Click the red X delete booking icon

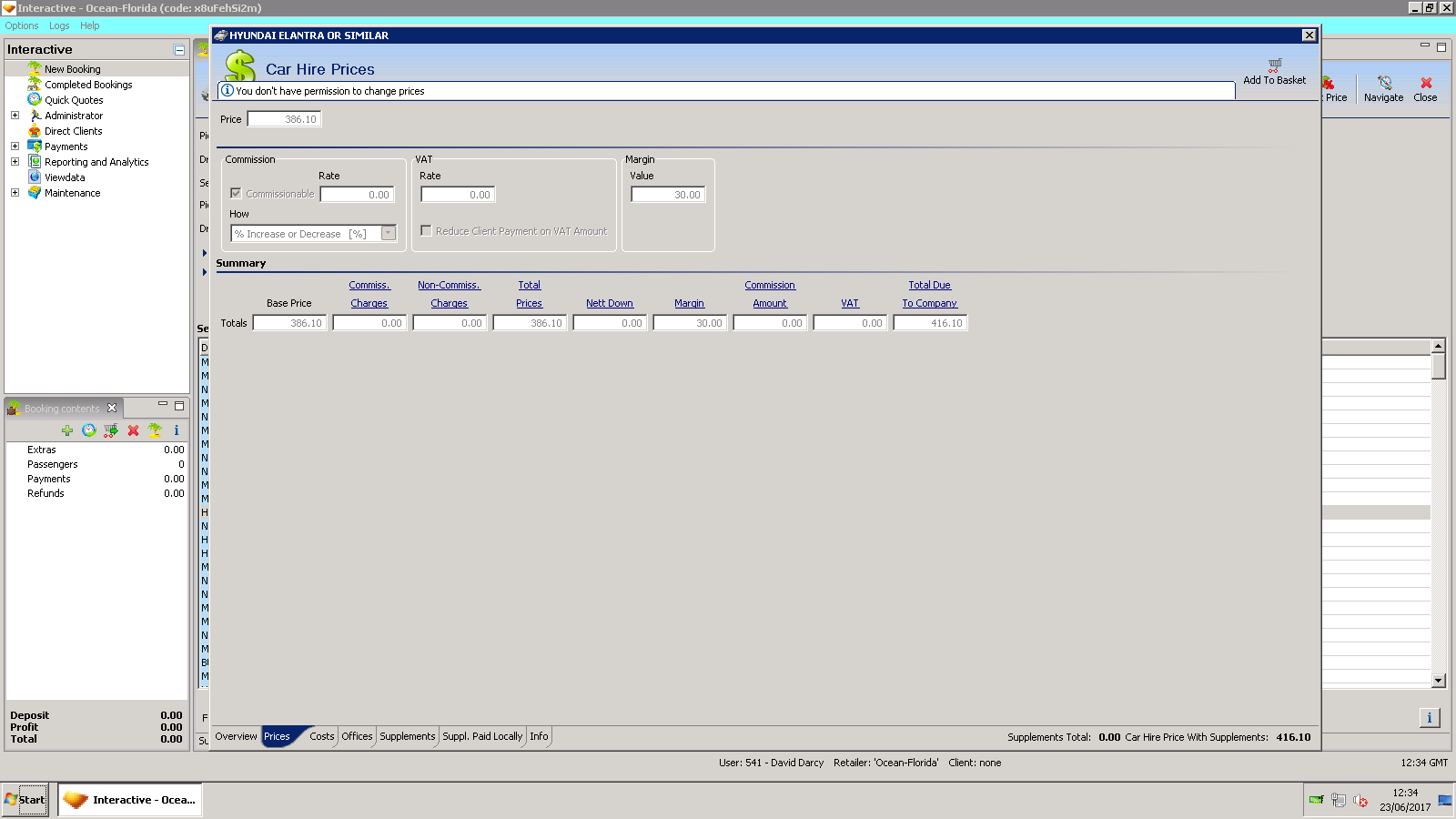click(133, 430)
